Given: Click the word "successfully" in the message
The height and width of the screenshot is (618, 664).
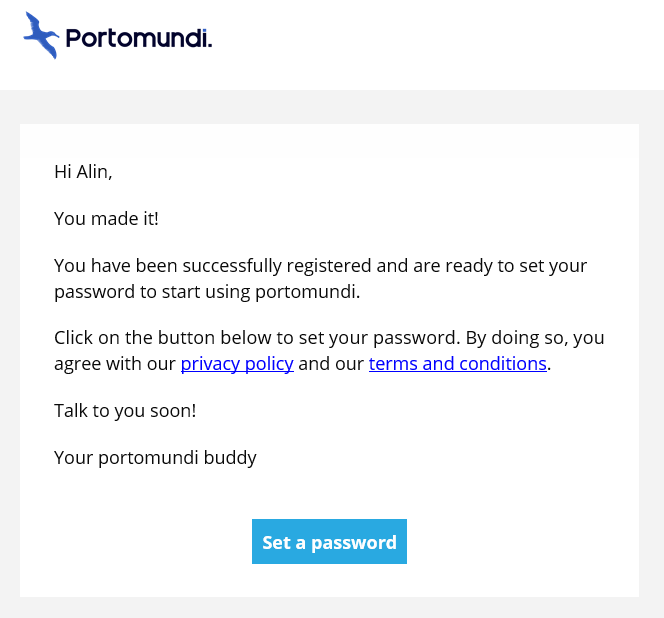Looking at the screenshot, I should coord(232,266).
